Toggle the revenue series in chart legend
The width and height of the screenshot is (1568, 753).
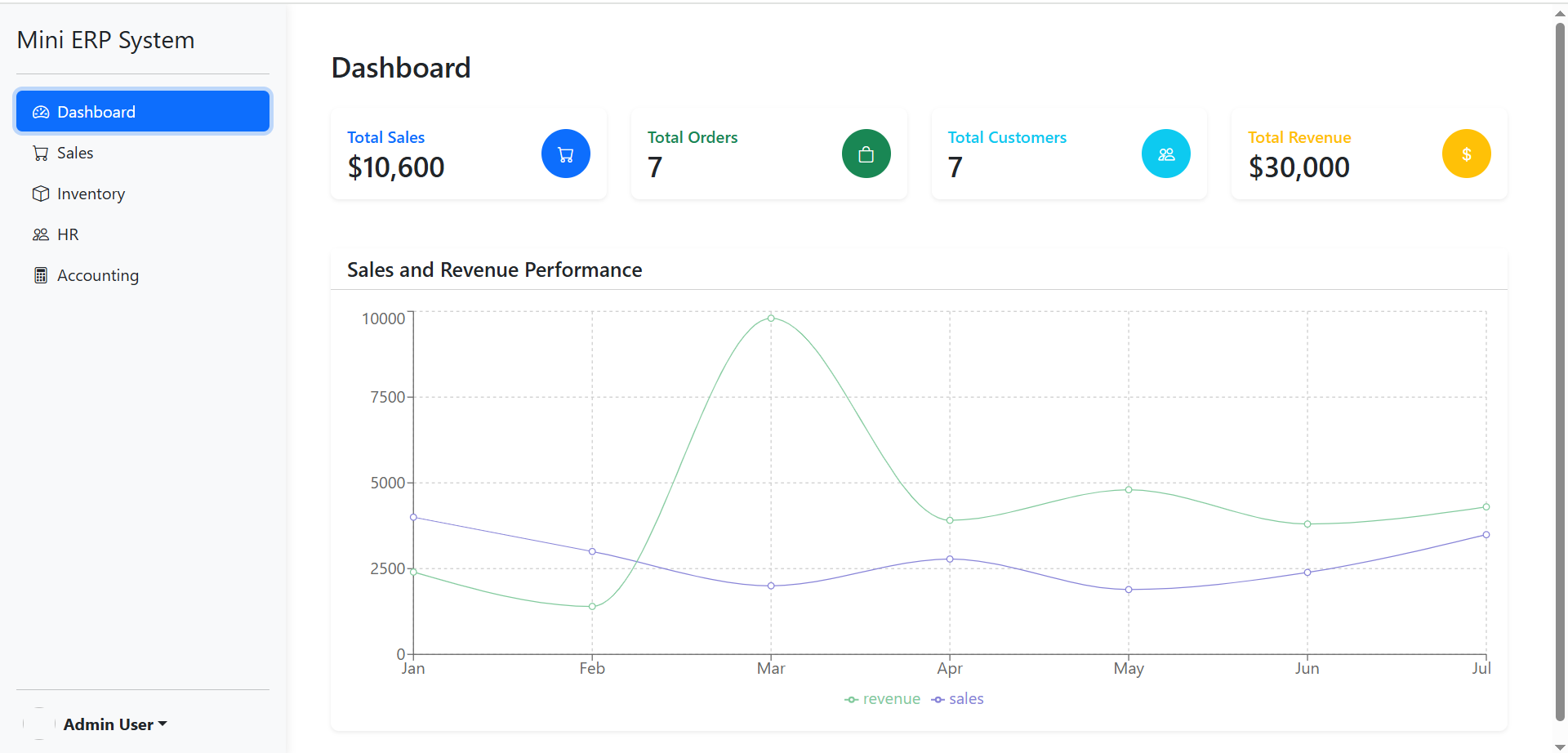882,699
